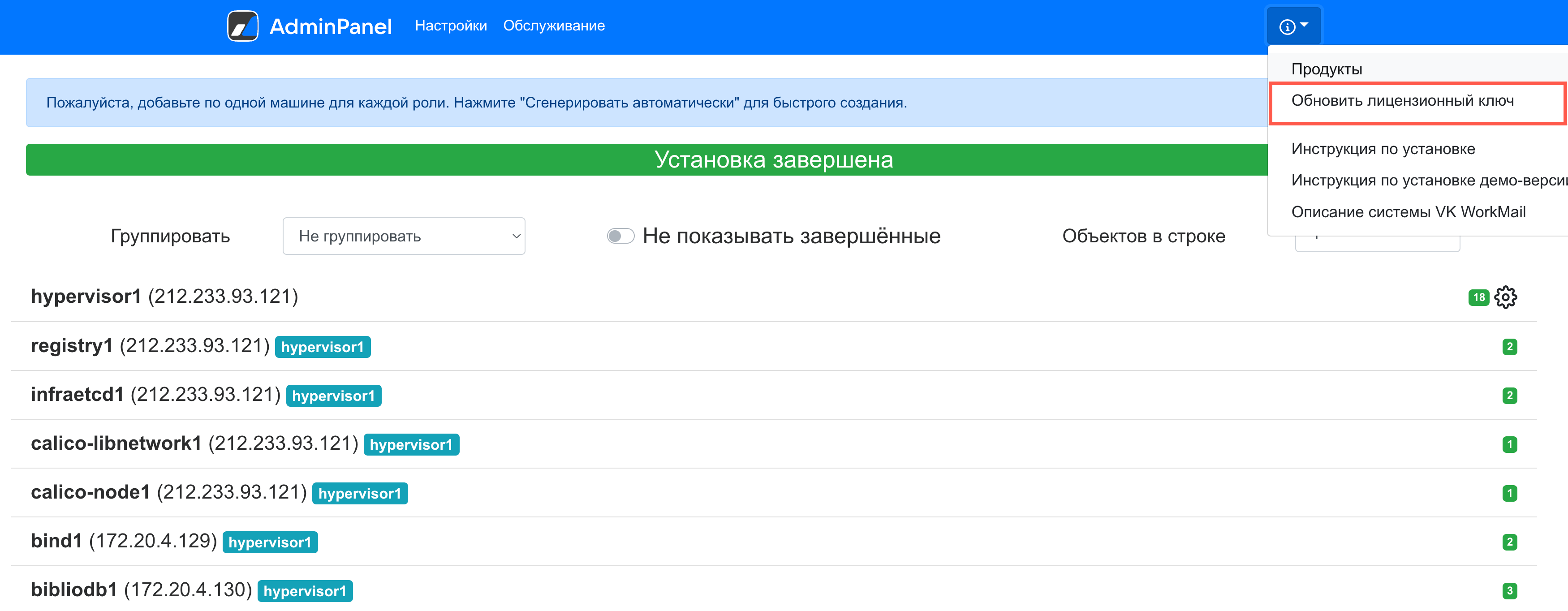This screenshot has height=611, width=1568.
Task: Open 'Описание системы VK WorkMail' link
Action: click(x=1408, y=212)
